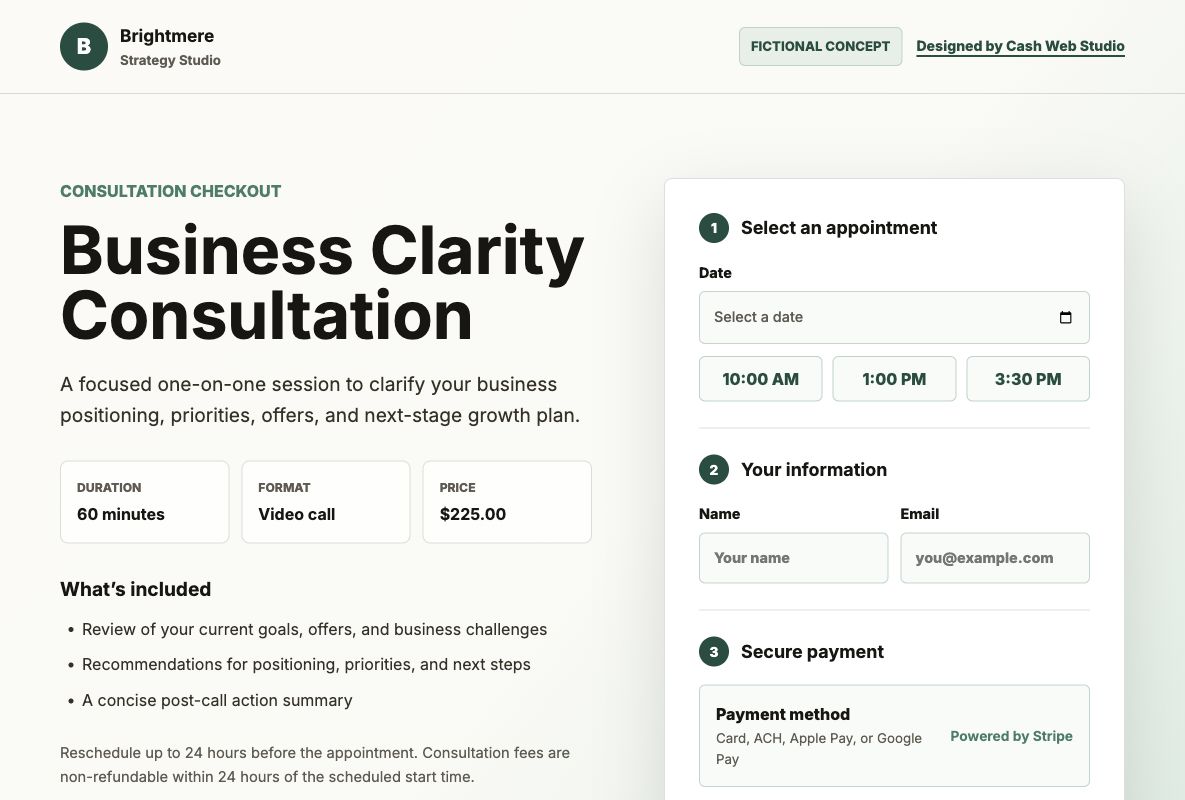Click the Brightmere B logo circle

[84, 46]
